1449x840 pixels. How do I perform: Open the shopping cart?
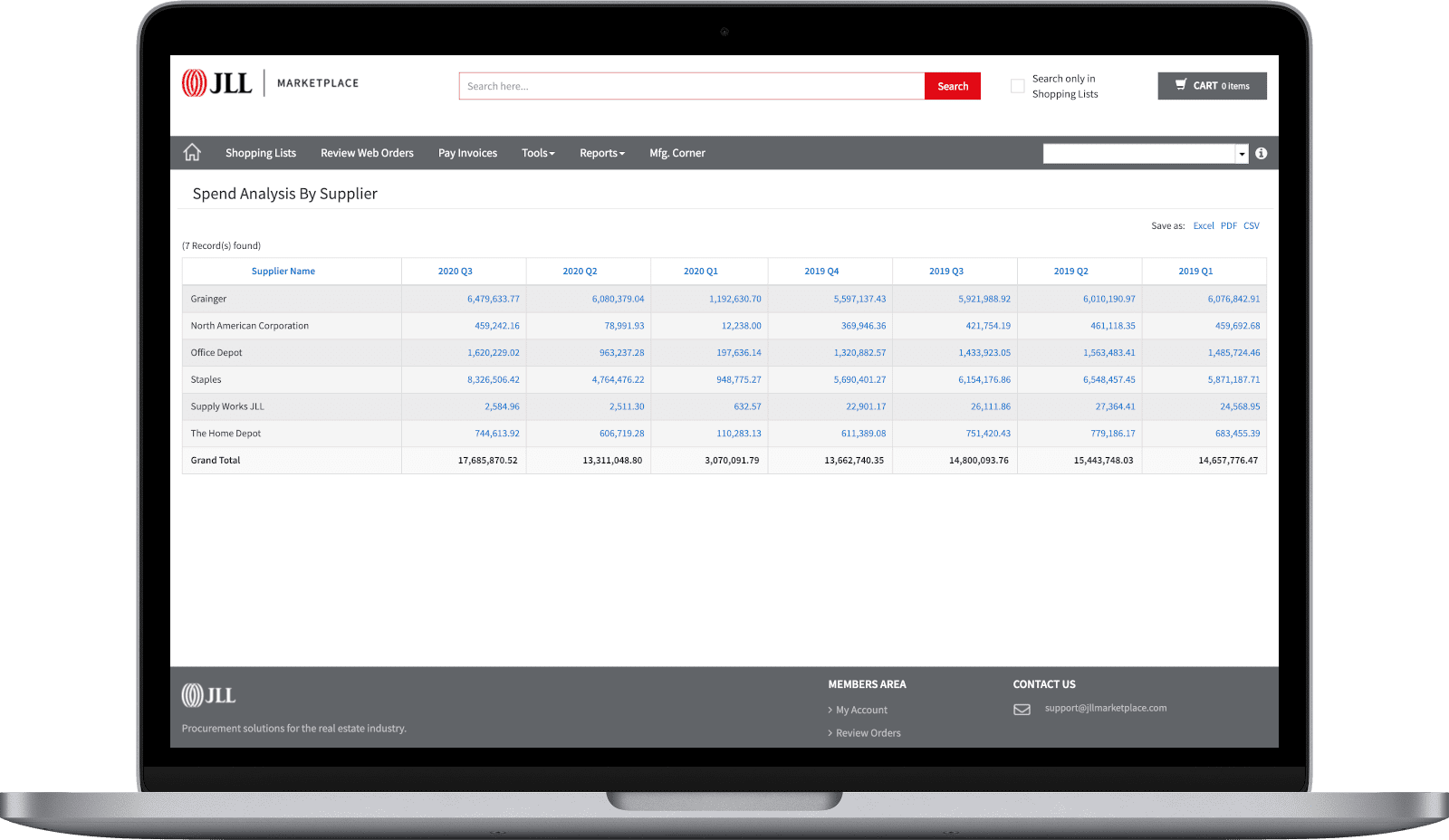pyautogui.click(x=1212, y=86)
